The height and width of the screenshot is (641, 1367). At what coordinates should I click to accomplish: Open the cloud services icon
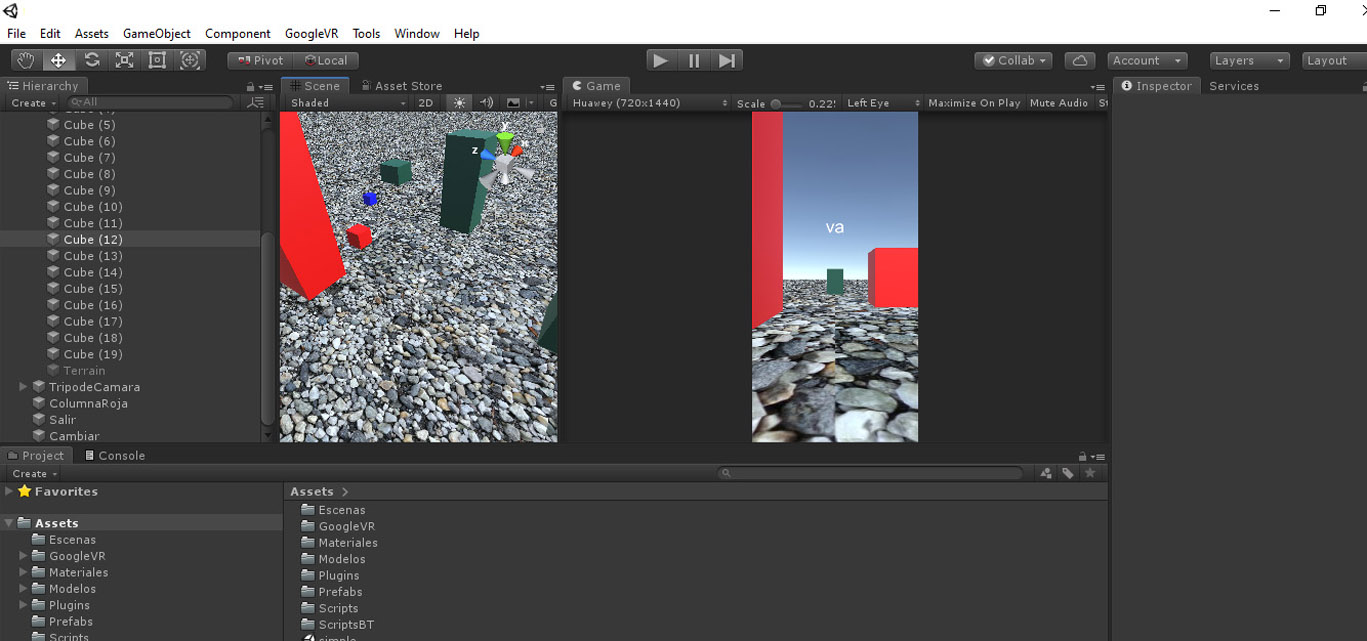click(1079, 60)
